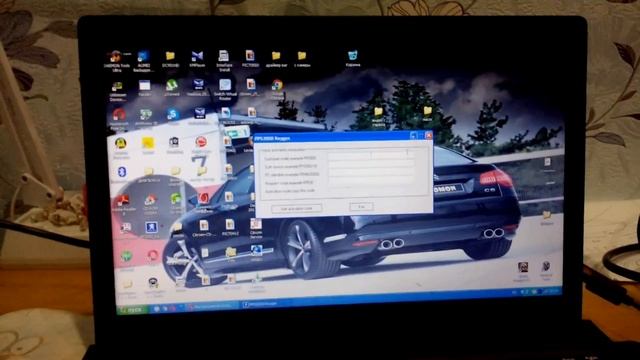
Task: Open the Interface Install desktop icon
Action: [x=224, y=56]
